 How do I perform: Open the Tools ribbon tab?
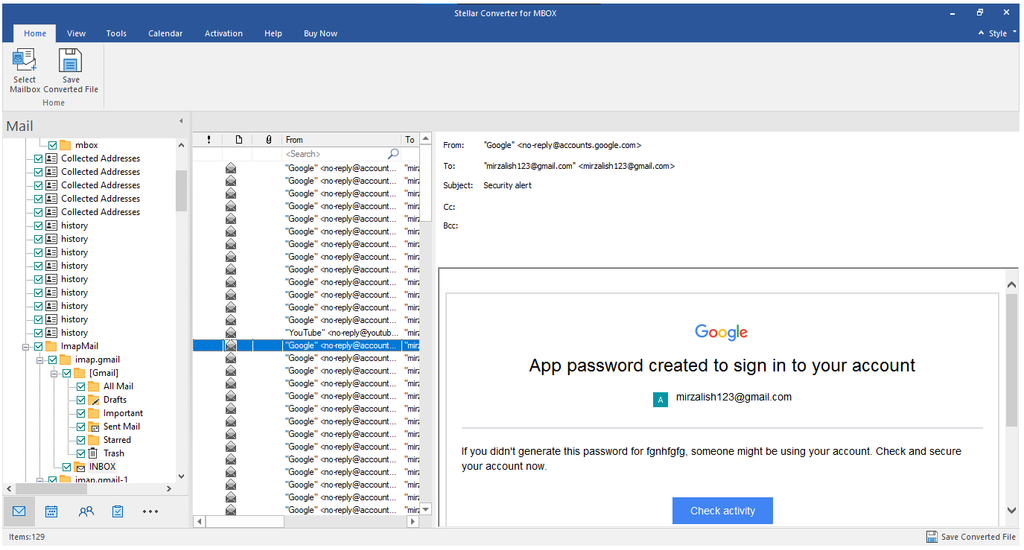116,33
